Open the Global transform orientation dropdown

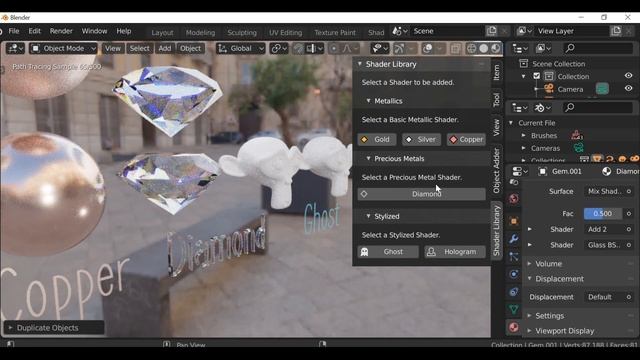(x=240, y=49)
